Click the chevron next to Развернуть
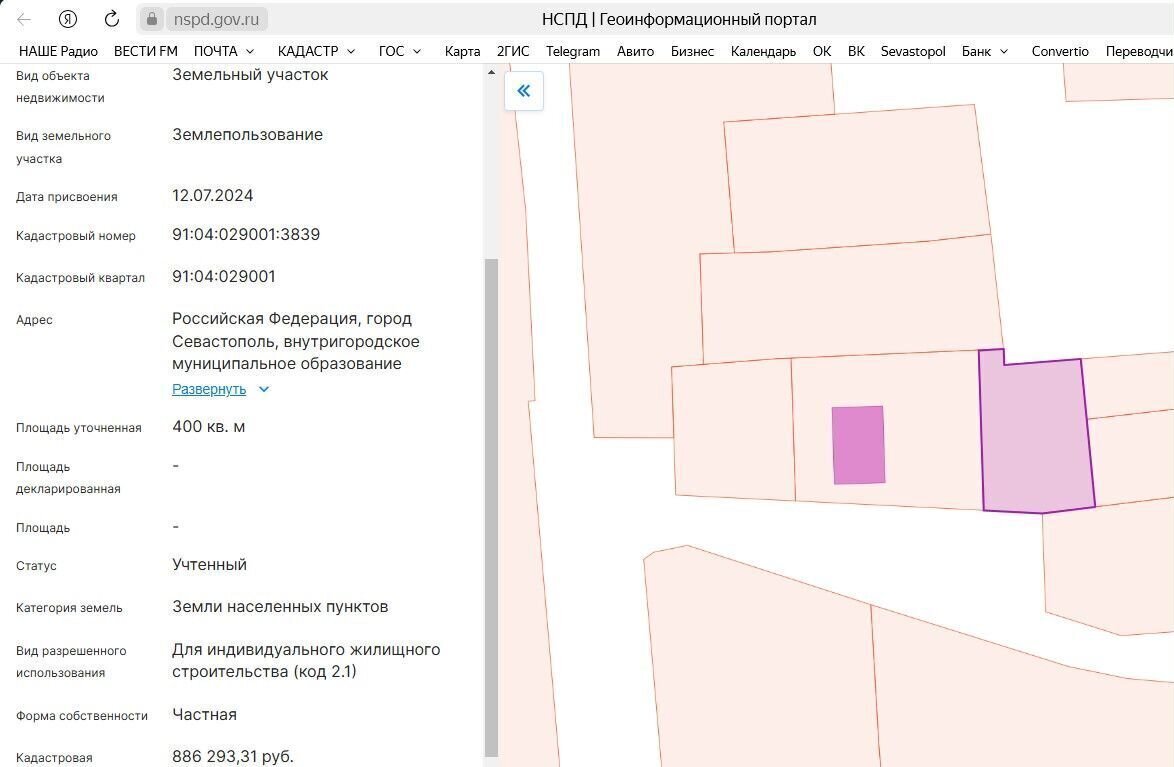 tap(264, 389)
